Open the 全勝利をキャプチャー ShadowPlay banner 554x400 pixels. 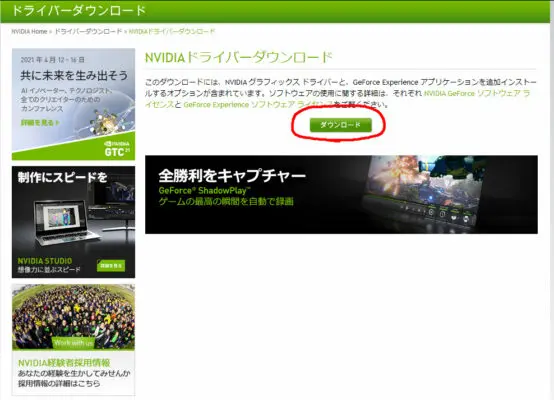(341, 194)
